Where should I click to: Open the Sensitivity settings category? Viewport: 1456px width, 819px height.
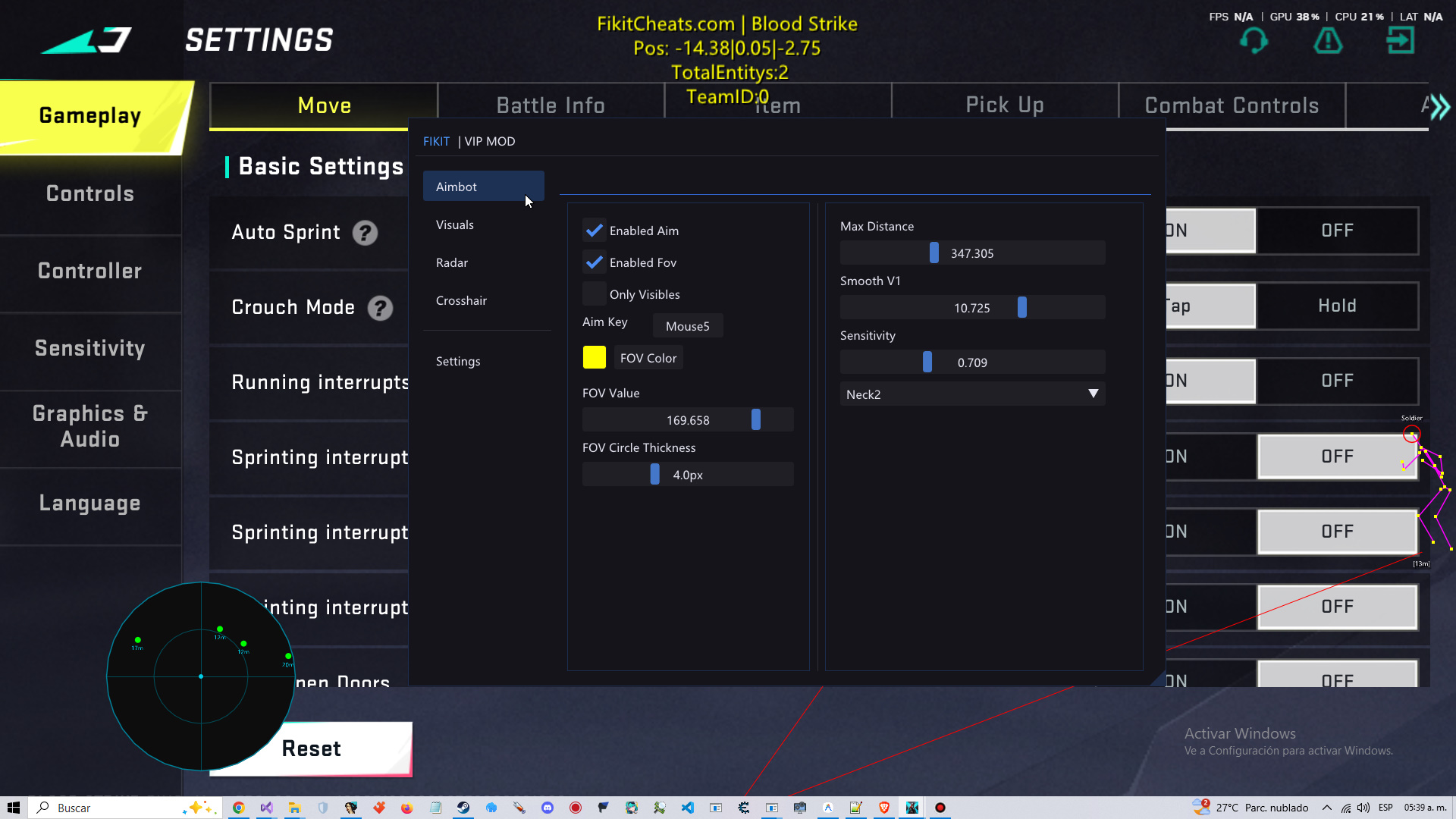point(90,349)
